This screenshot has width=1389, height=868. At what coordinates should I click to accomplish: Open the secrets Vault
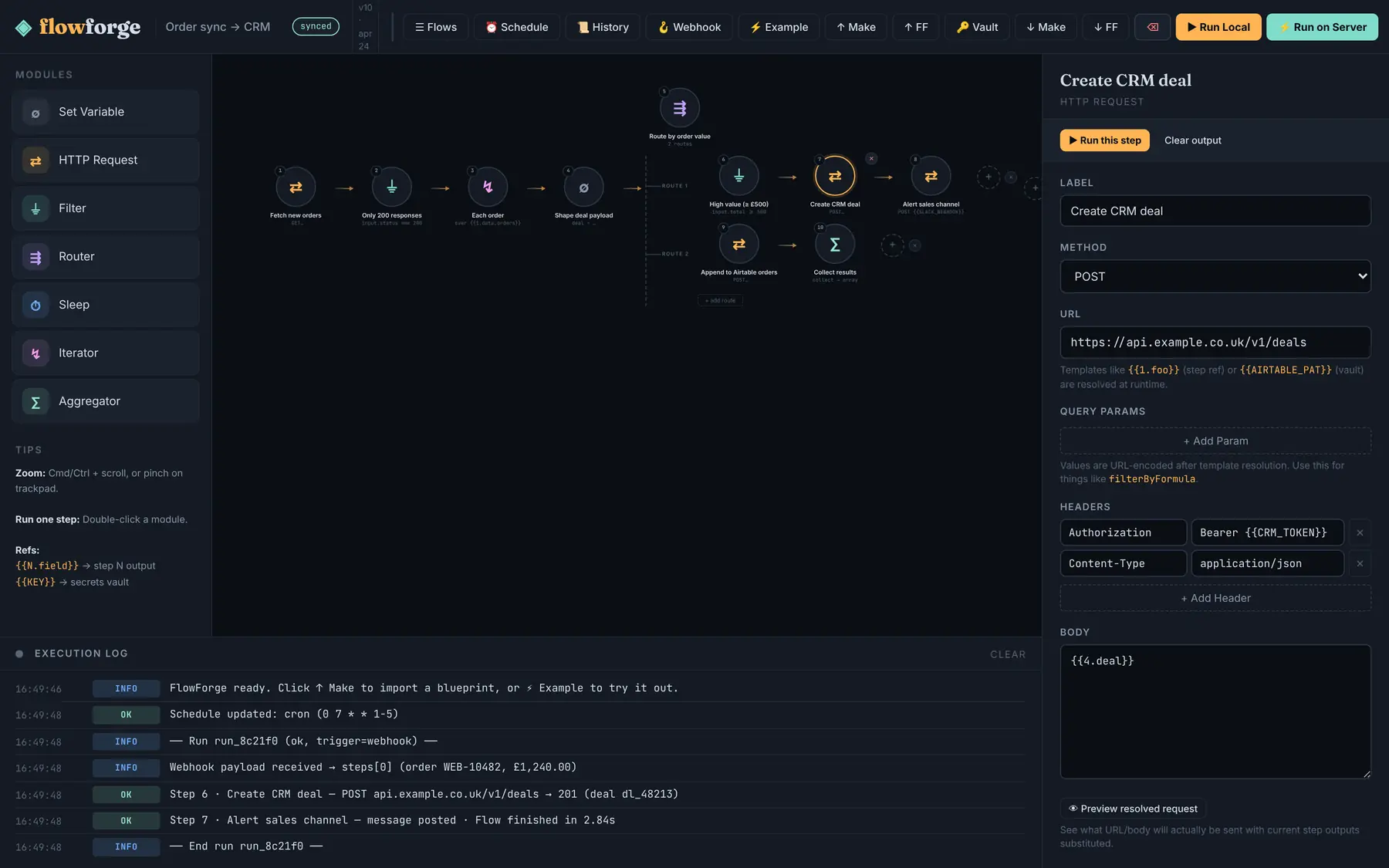coord(977,27)
